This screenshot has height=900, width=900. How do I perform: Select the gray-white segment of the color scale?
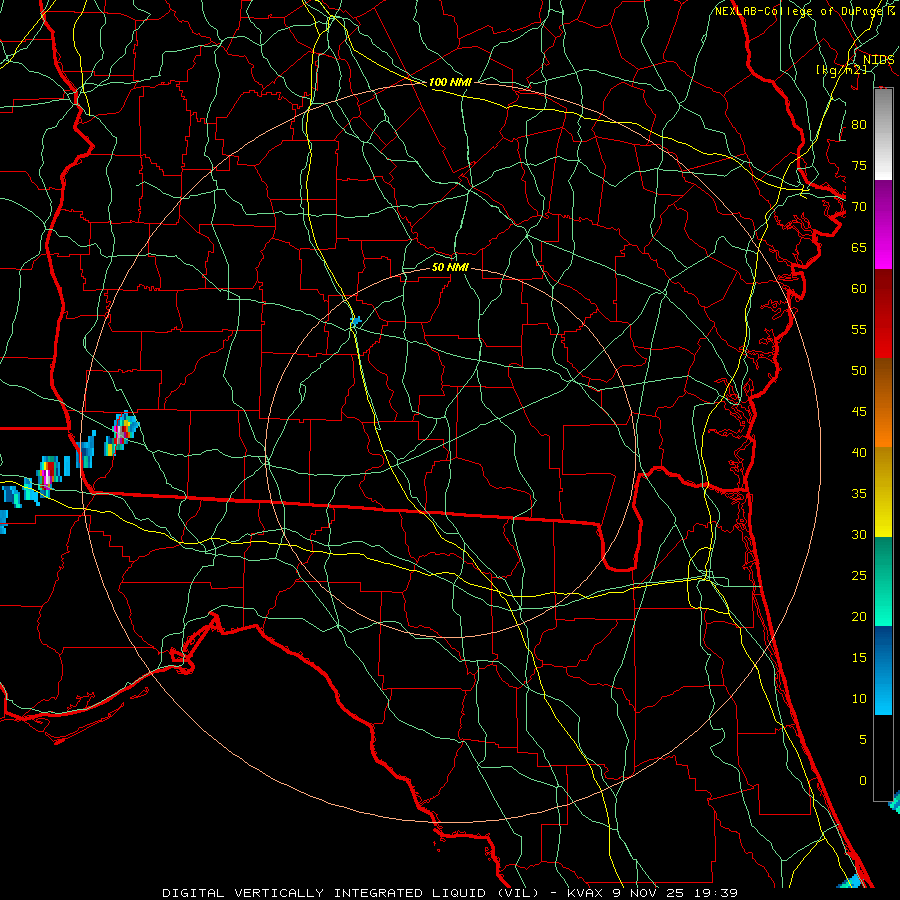(x=883, y=134)
